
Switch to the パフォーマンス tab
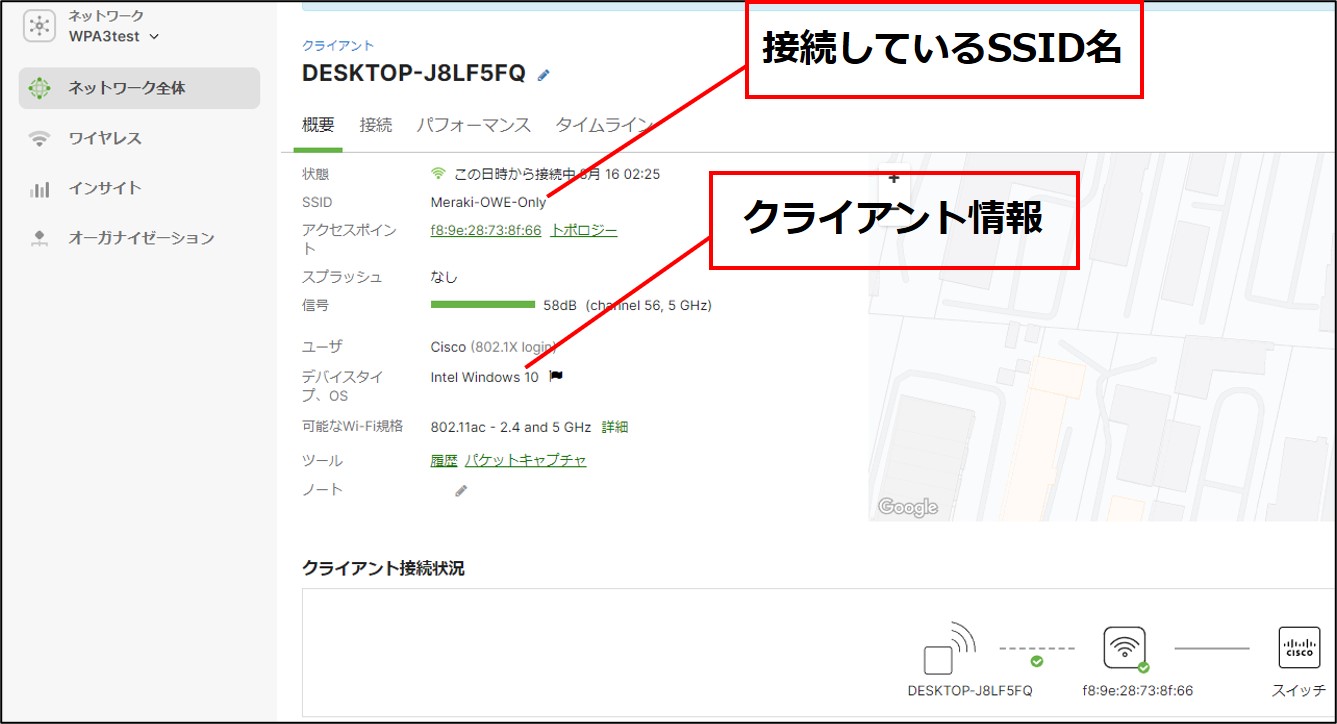click(x=473, y=125)
